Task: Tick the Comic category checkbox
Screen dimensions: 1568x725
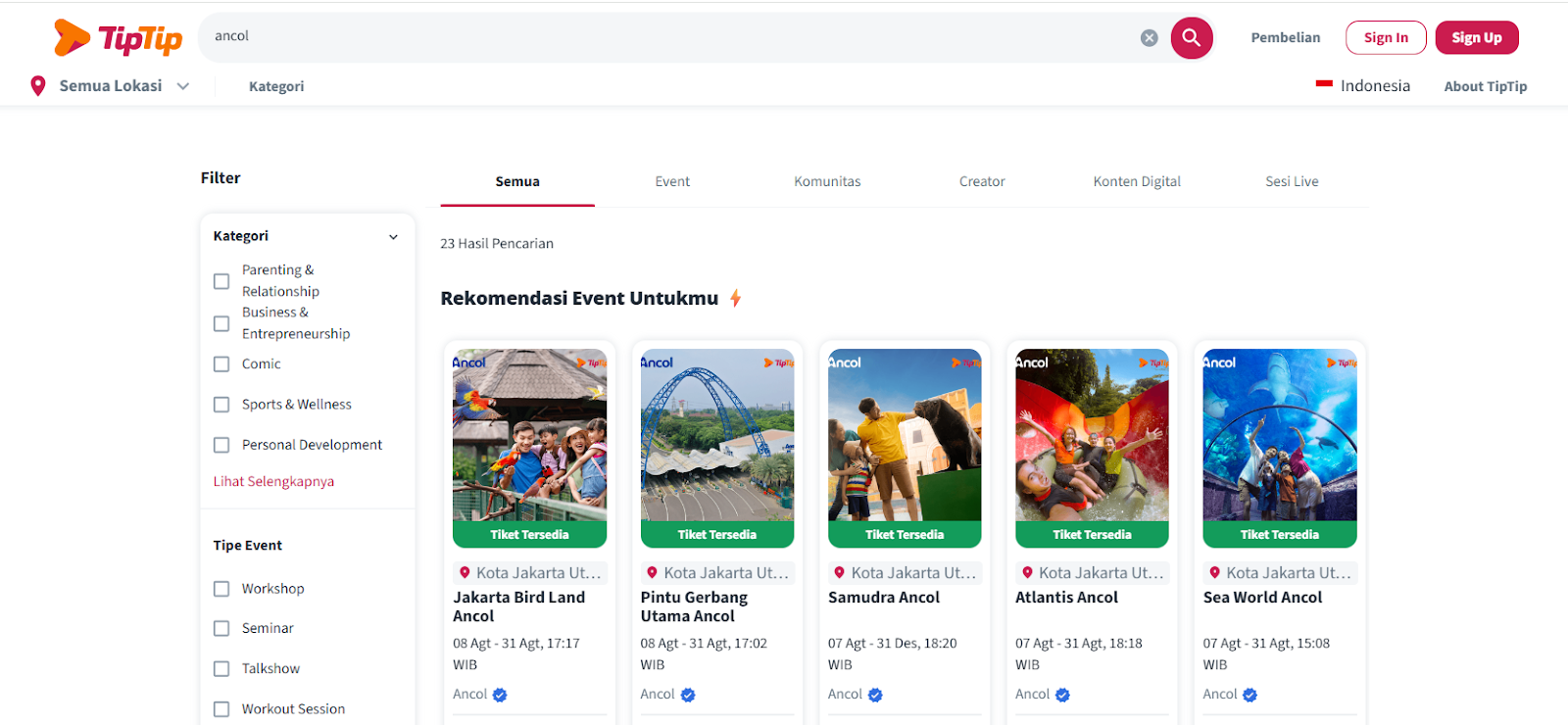Action: point(221,364)
